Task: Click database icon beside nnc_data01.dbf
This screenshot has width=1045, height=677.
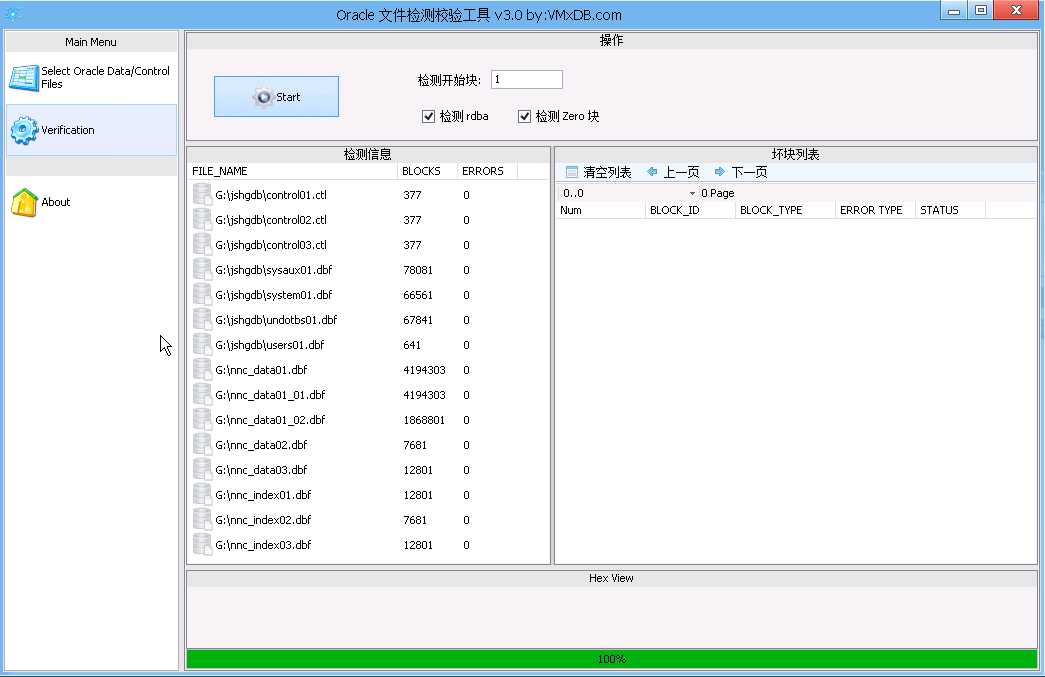Action: point(202,370)
